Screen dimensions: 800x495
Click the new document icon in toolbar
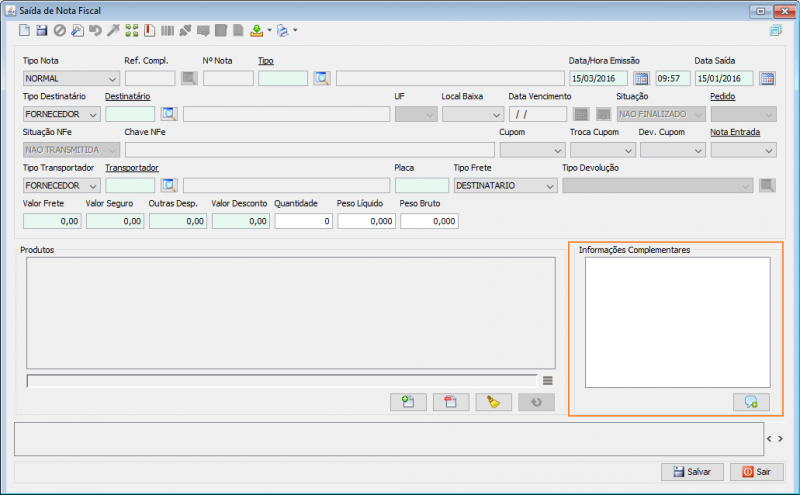tap(24, 31)
